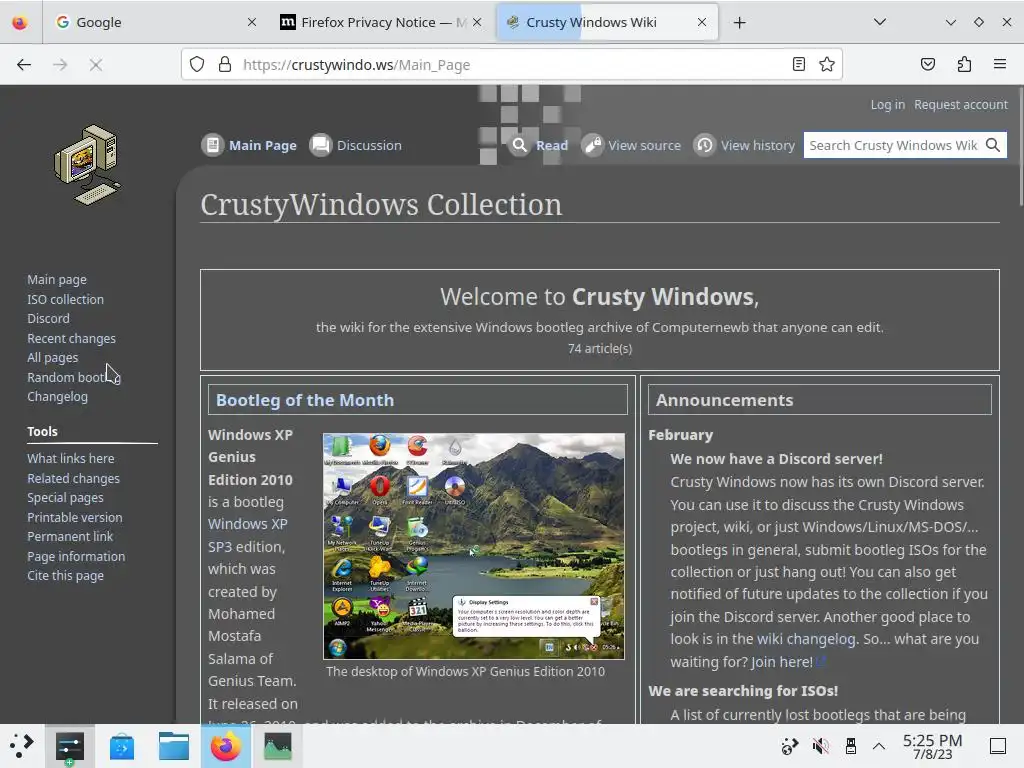Open the Discord sidebar link
Screen dimensions: 1024x768
[x=48, y=318]
